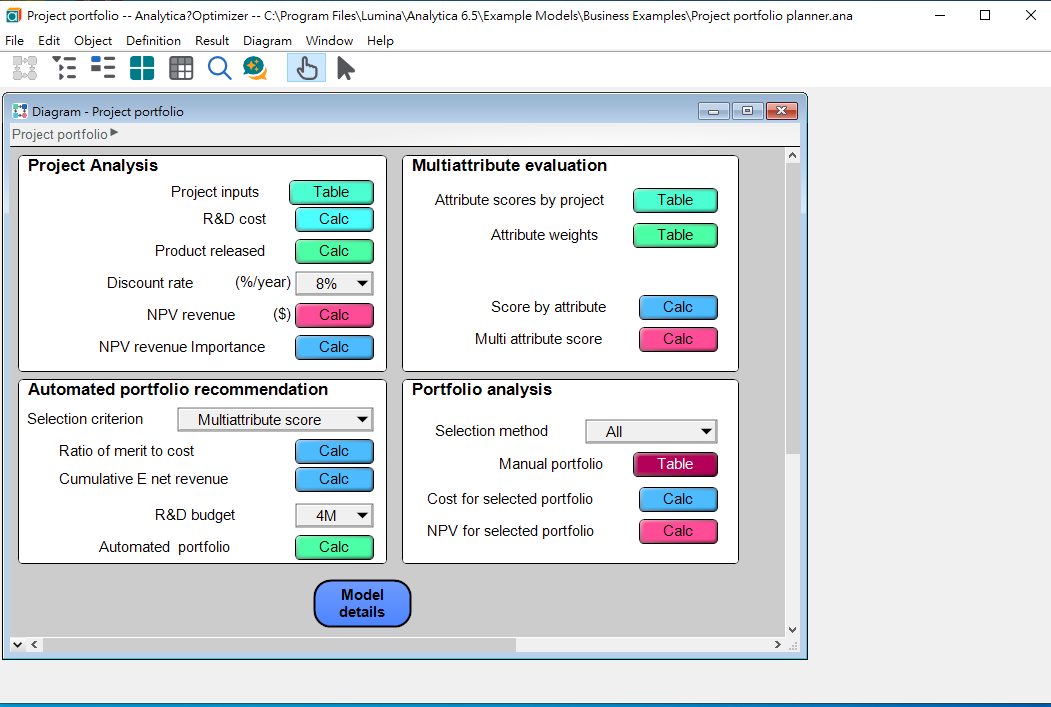The height and width of the screenshot is (707, 1051).
Task: Click the Diagram window's small icon
Action: (20, 111)
